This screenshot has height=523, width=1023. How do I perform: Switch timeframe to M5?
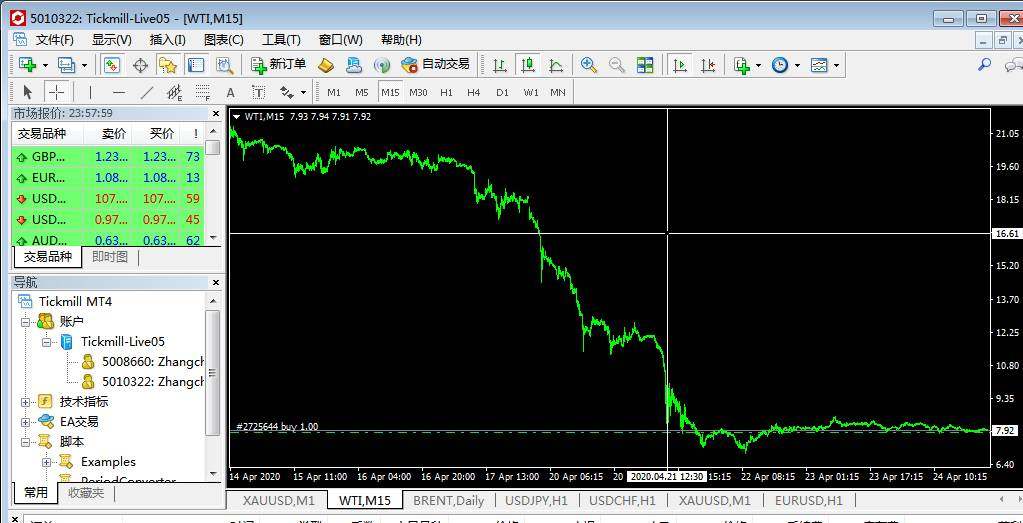tap(361, 93)
